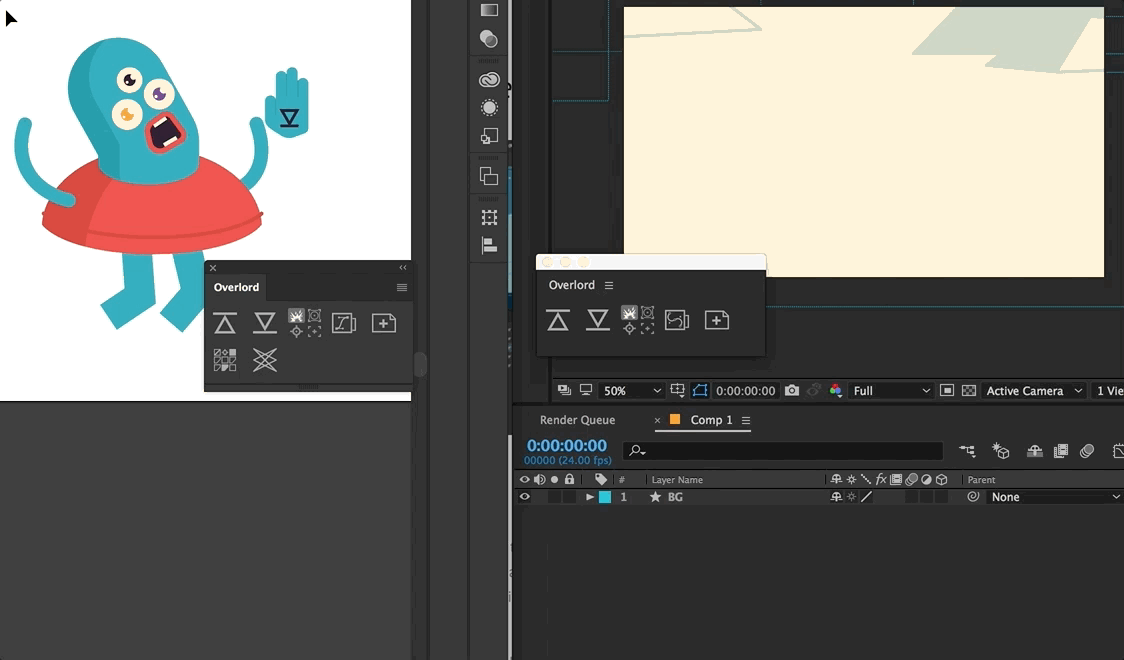Screen dimensions: 1124x660
Task: Open the Active Camera dropdown
Action: (1034, 391)
